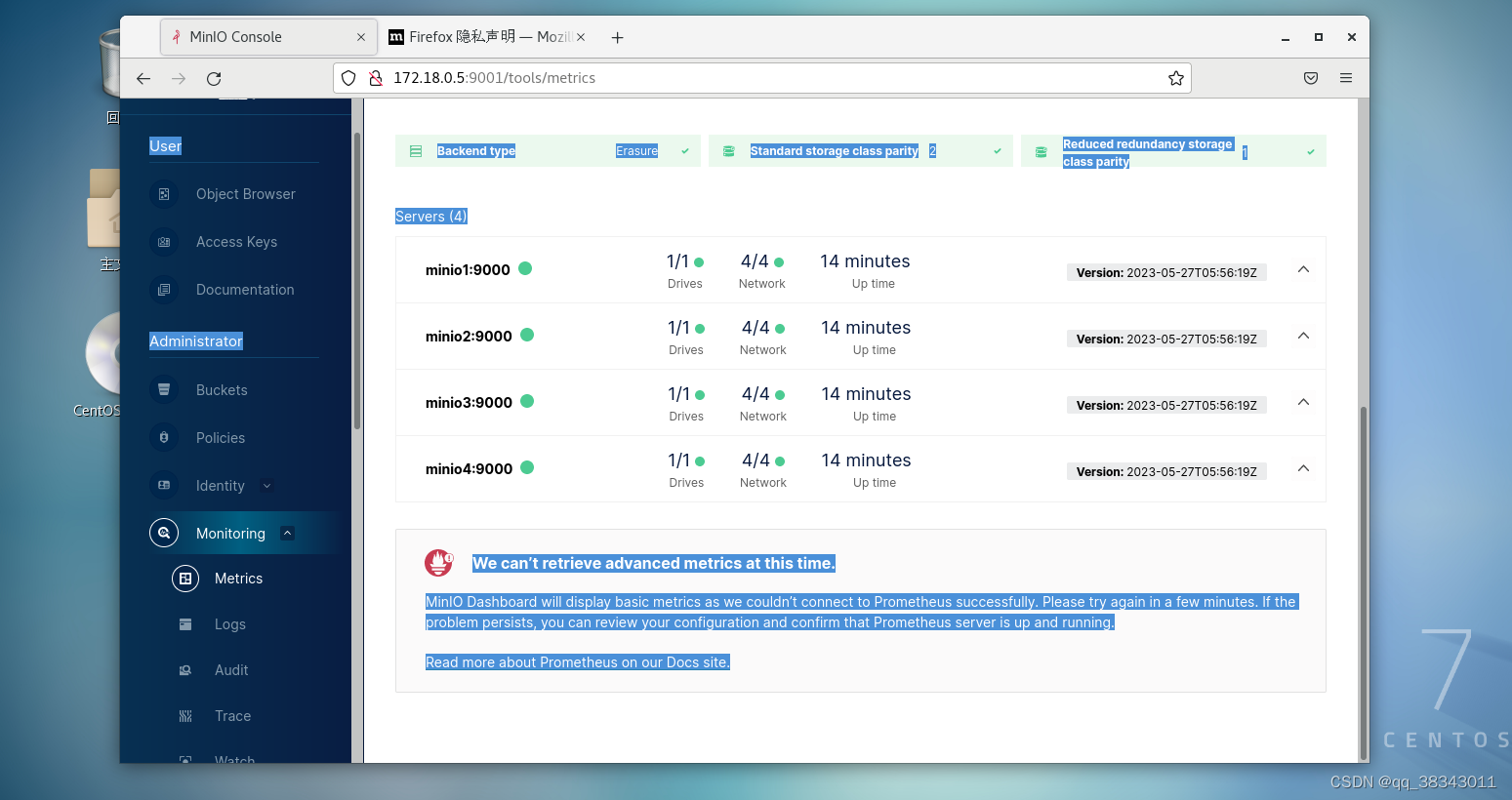
Task: Select Logs under Monitoring
Action: tap(230, 624)
